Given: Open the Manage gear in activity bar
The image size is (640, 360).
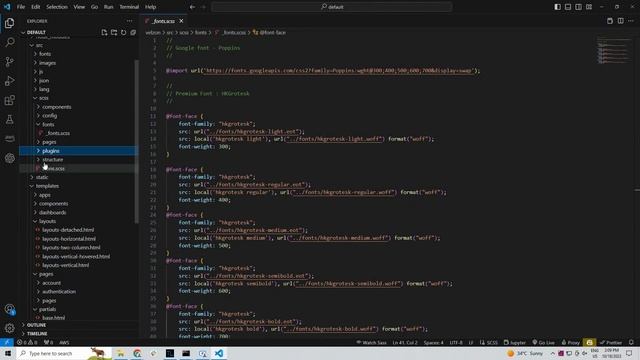Looking at the screenshot, I should (x=9, y=328).
